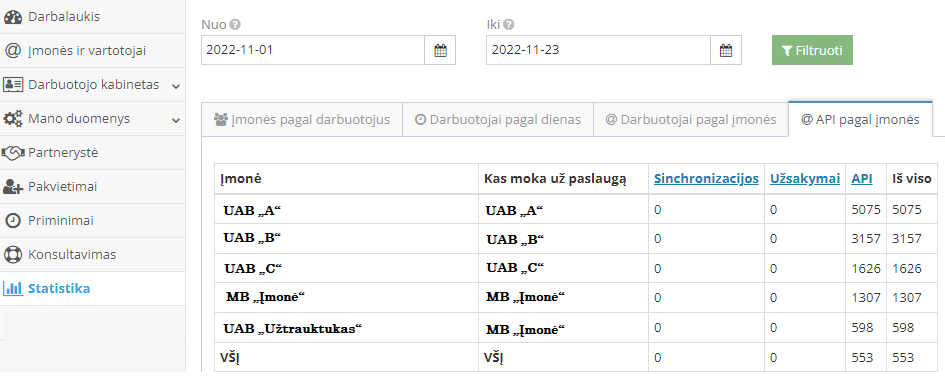Open calendar picker for Iki date
Screen dimensions: 945x384
pos(726,51)
